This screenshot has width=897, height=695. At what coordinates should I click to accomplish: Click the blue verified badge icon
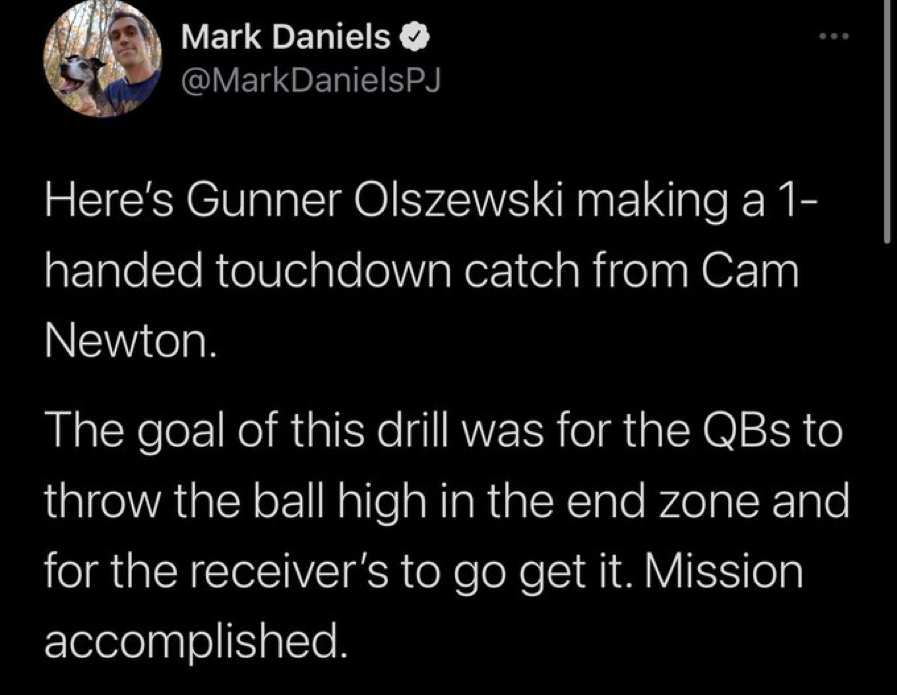click(413, 39)
